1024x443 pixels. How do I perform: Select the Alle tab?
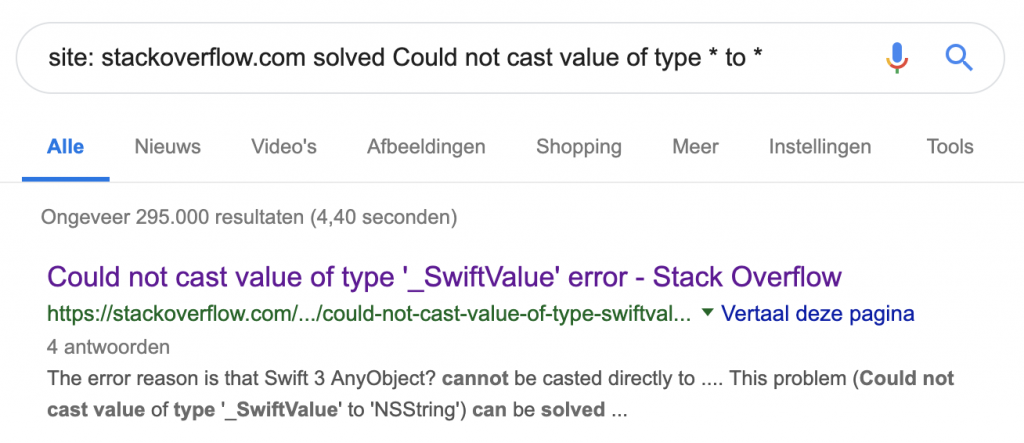[x=66, y=147]
